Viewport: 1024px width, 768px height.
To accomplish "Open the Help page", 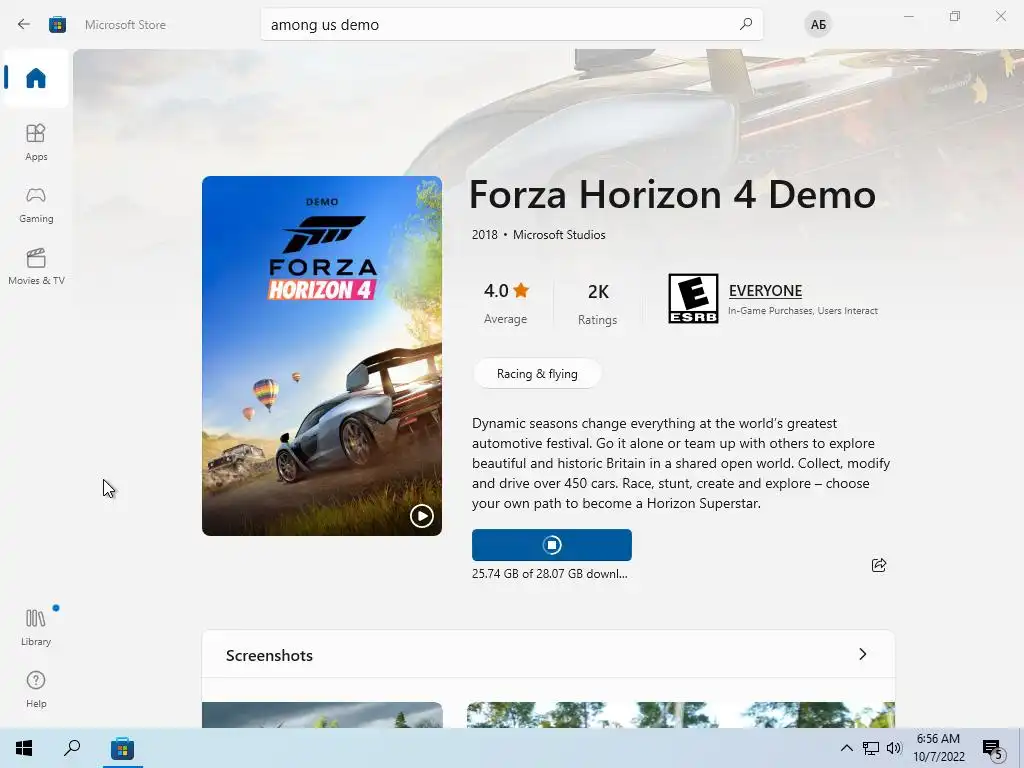I will point(36,689).
